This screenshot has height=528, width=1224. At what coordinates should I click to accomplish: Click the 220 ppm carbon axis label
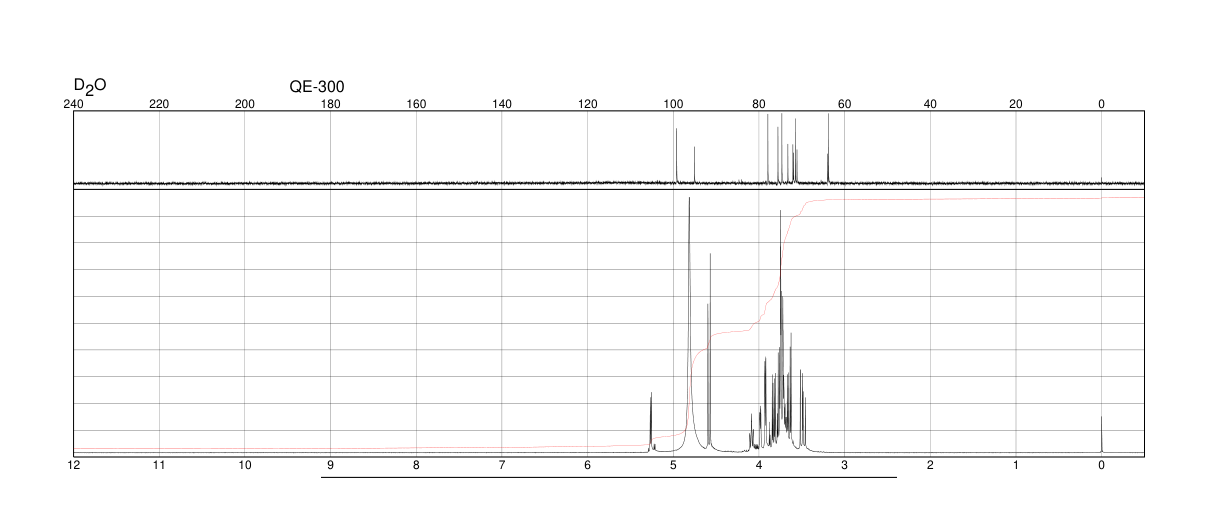[159, 104]
